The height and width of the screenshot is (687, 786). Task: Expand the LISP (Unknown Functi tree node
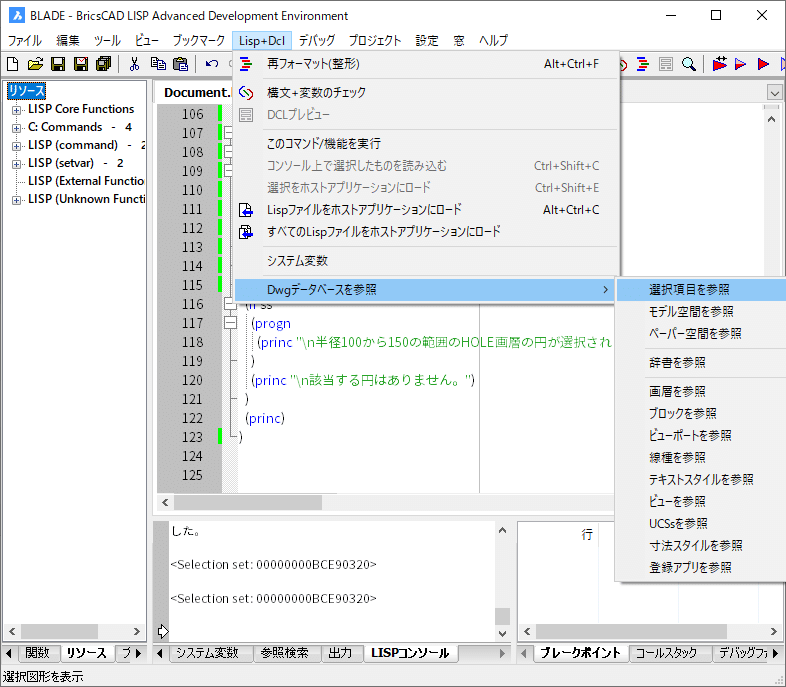pos(16,200)
